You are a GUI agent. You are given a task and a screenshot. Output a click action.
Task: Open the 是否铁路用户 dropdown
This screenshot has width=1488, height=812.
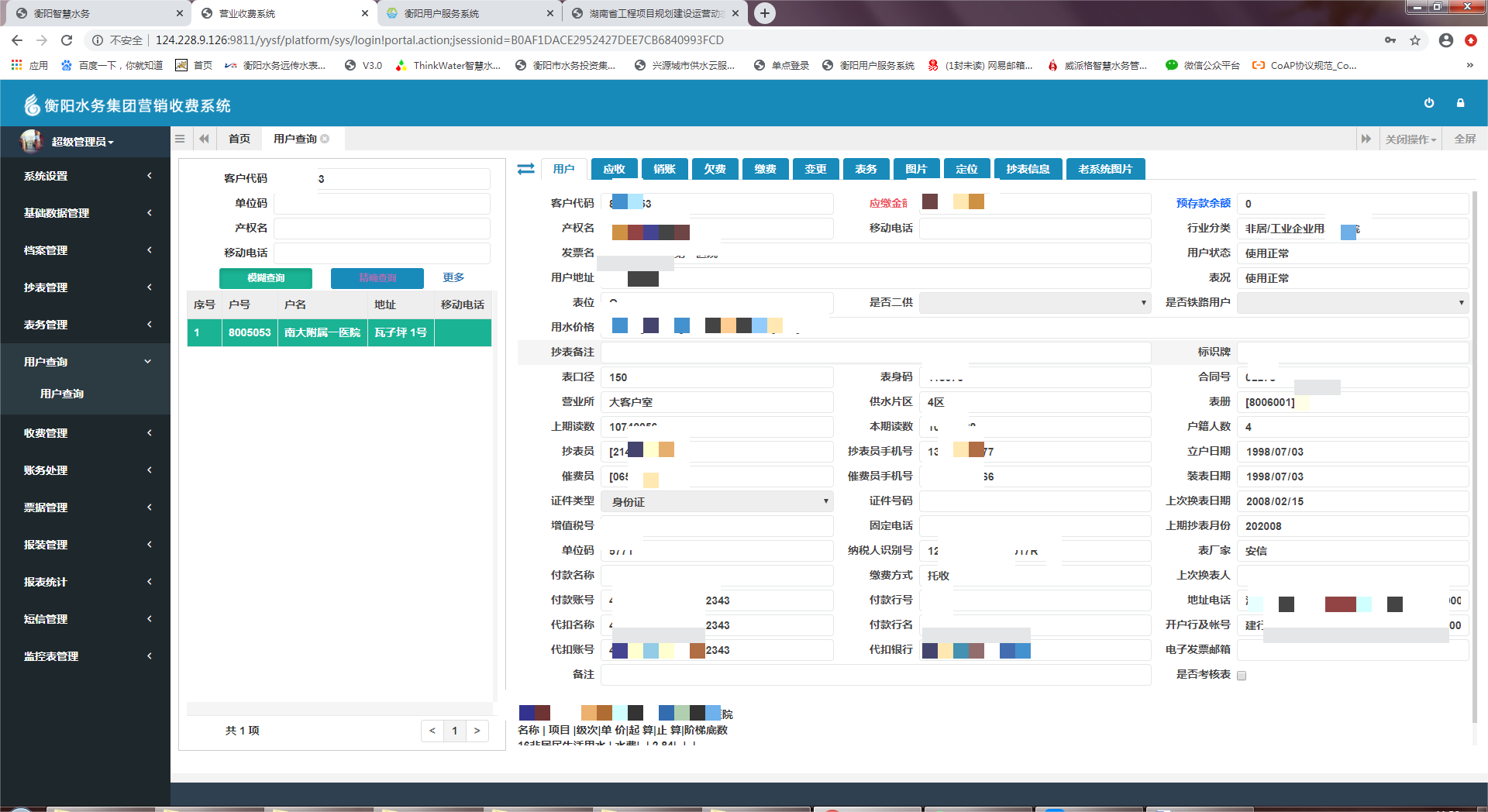click(x=1352, y=303)
